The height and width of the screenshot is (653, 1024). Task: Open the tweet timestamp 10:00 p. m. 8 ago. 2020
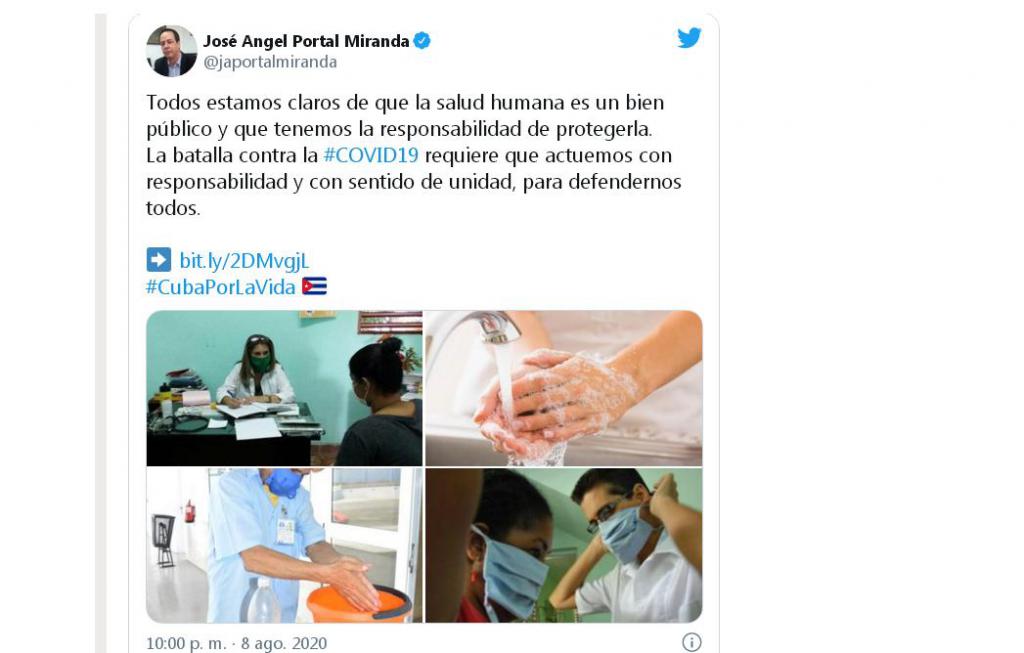tap(236, 643)
